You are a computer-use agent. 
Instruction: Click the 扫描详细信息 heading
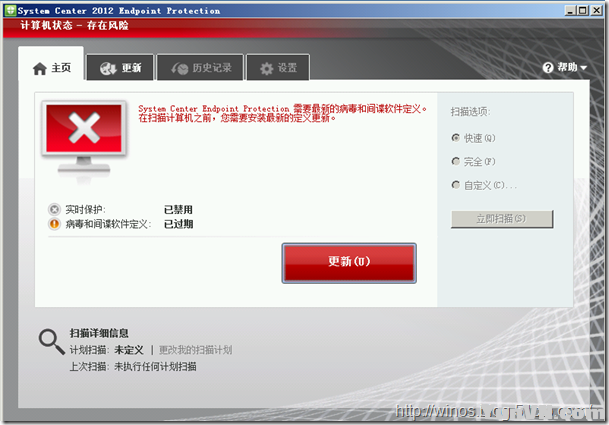click(x=99, y=333)
